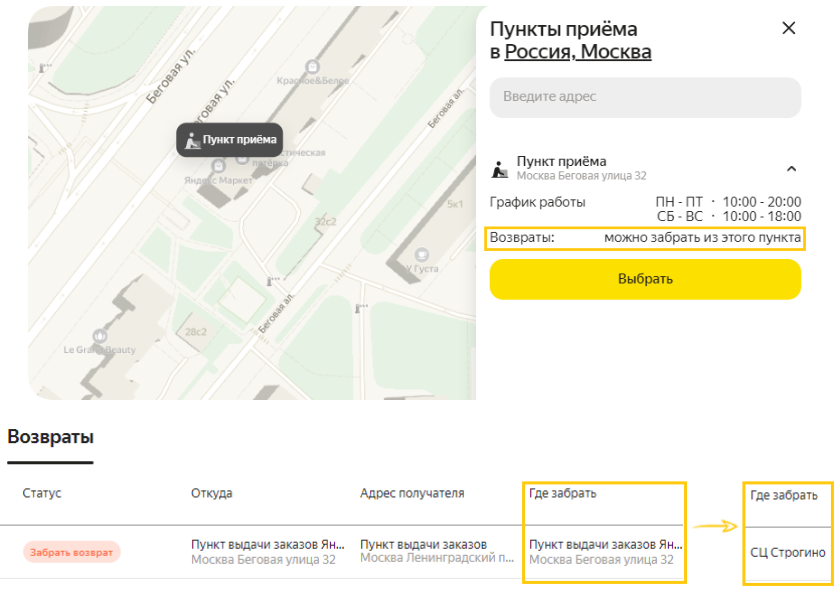Click the 5к1 building label on the map
This screenshot has width=840, height=593.
(455, 204)
